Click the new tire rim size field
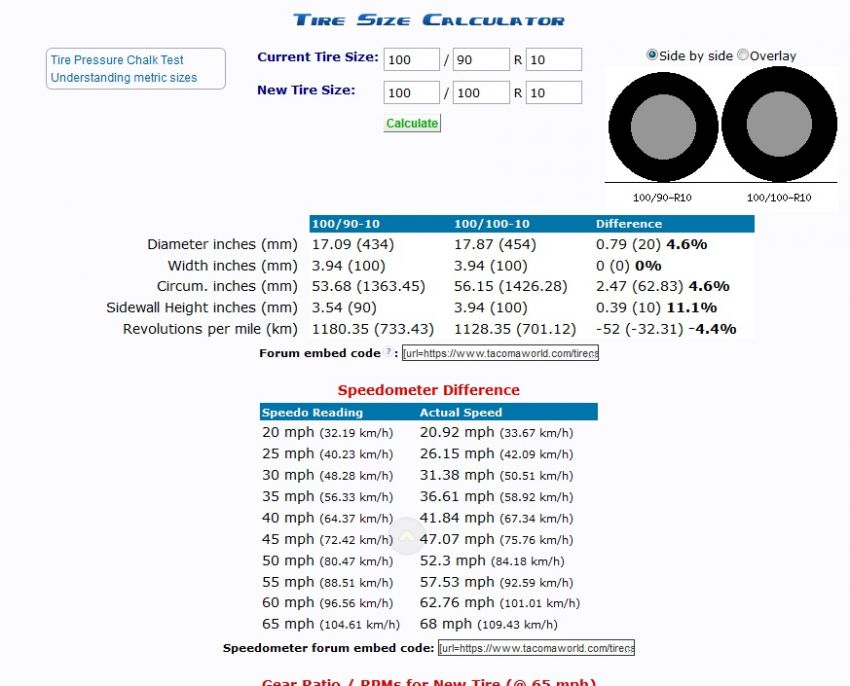This screenshot has width=850, height=686. tap(553, 93)
